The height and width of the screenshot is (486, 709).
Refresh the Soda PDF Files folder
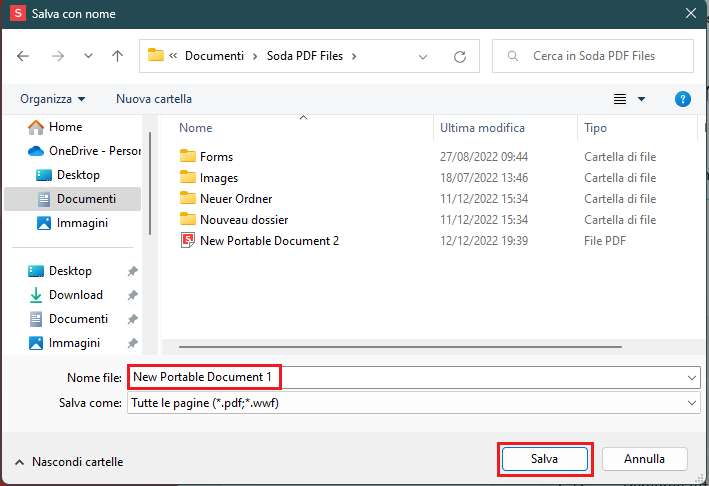[x=460, y=57]
